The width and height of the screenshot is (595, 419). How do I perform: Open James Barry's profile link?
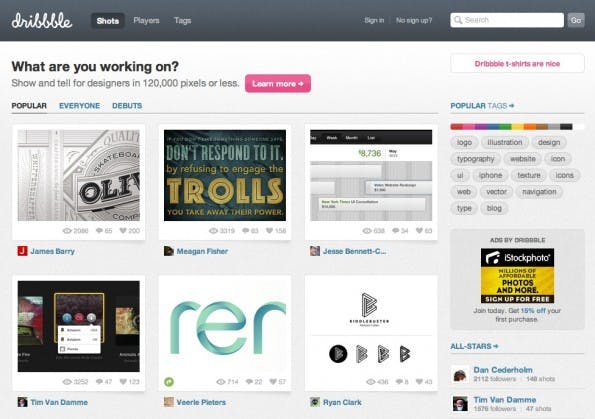pos(52,251)
